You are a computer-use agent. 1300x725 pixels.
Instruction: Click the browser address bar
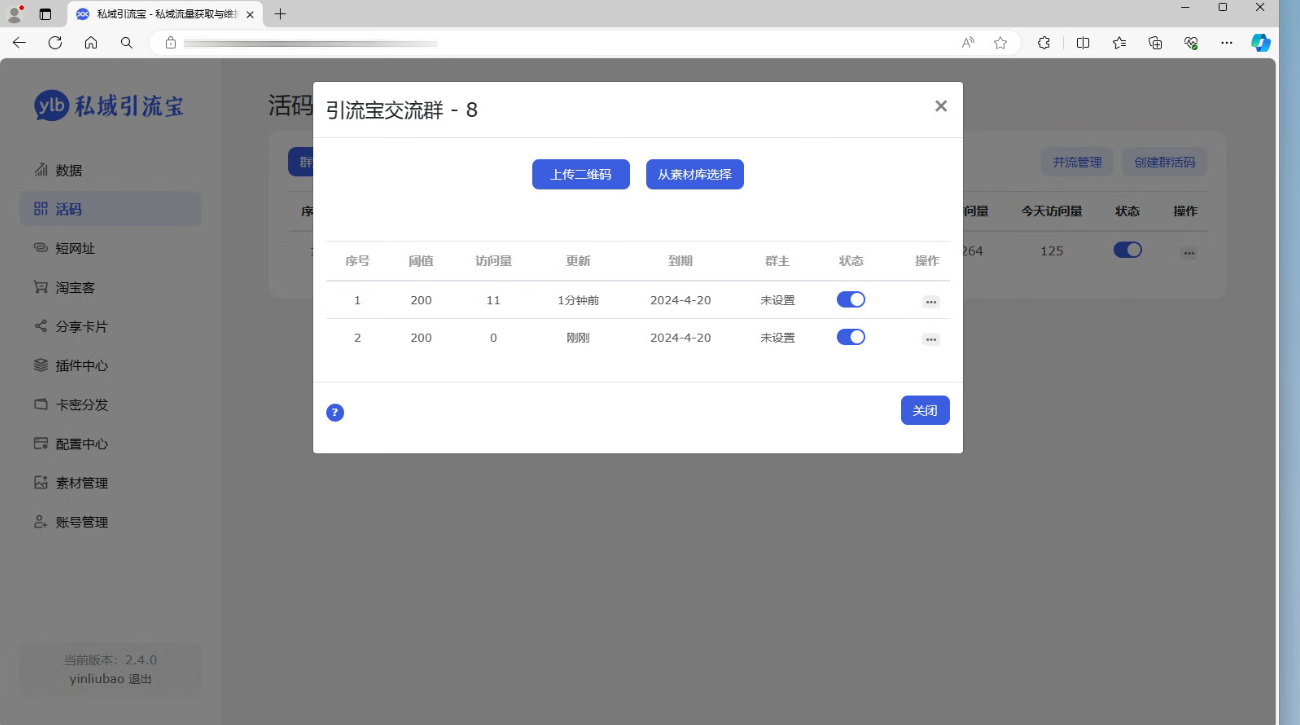click(x=560, y=43)
